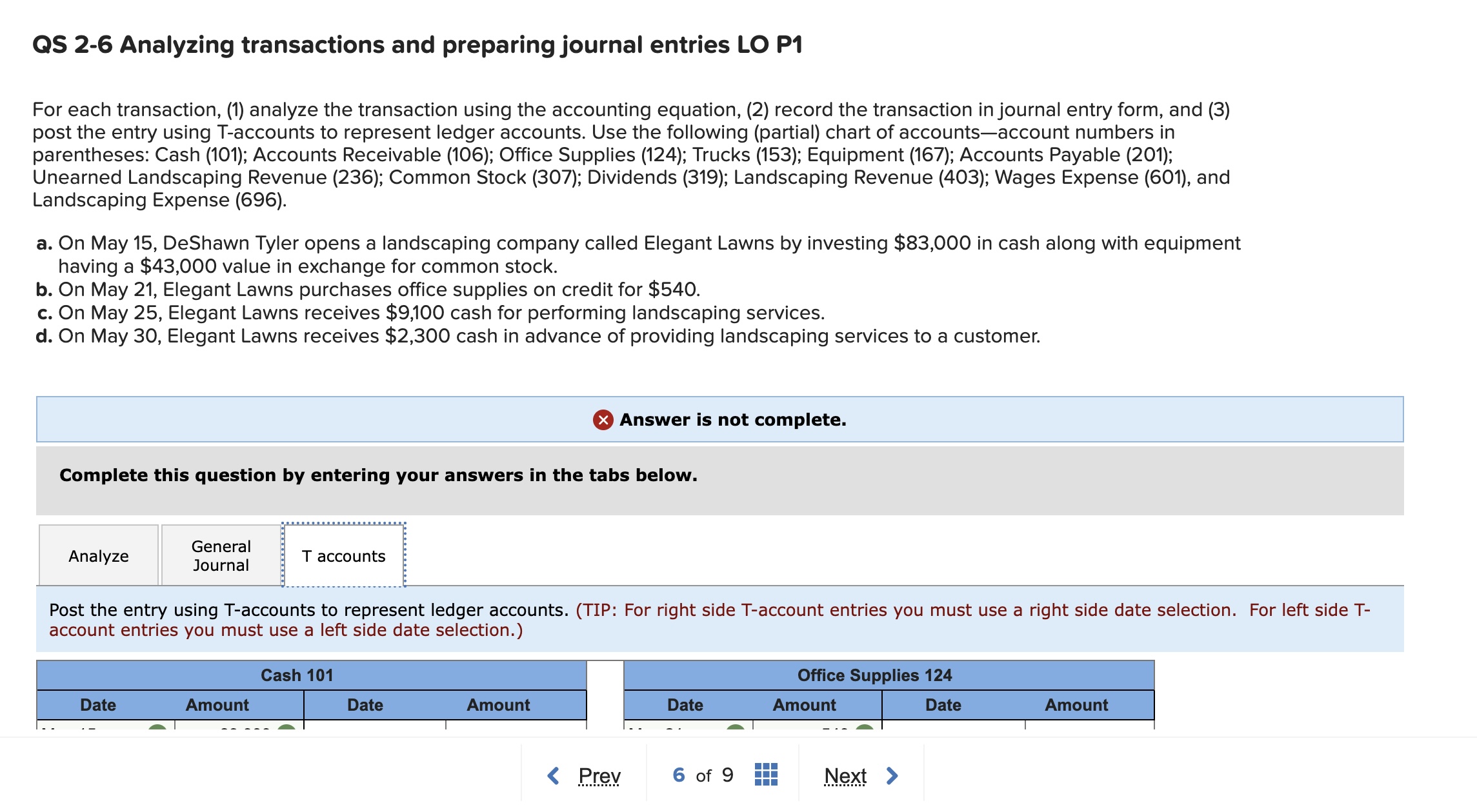Click Office Supplies right-side Date column header
This screenshot has height=812, width=1477.
943,705
